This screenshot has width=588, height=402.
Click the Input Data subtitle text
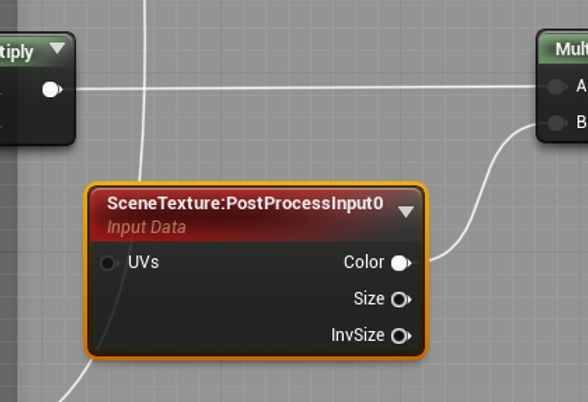[146, 227]
